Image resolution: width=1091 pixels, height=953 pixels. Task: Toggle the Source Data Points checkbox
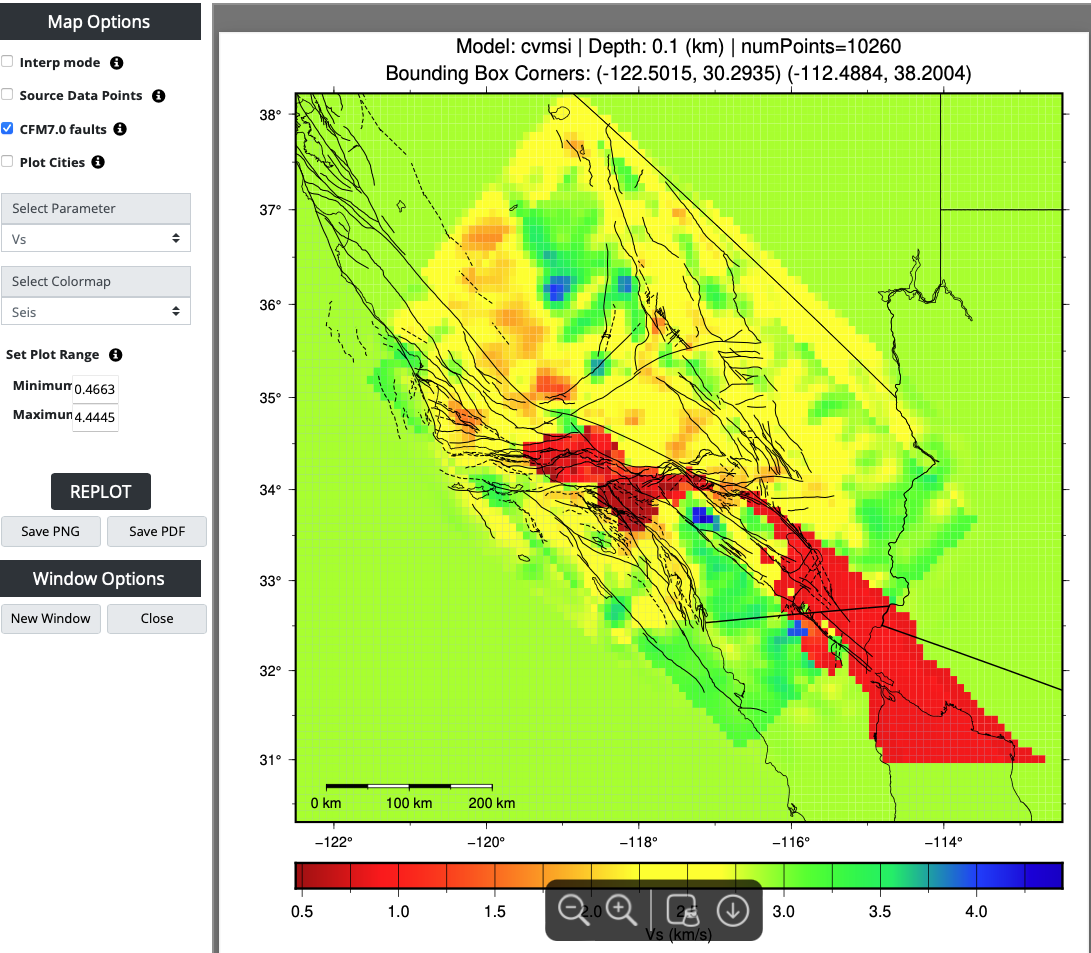8,95
